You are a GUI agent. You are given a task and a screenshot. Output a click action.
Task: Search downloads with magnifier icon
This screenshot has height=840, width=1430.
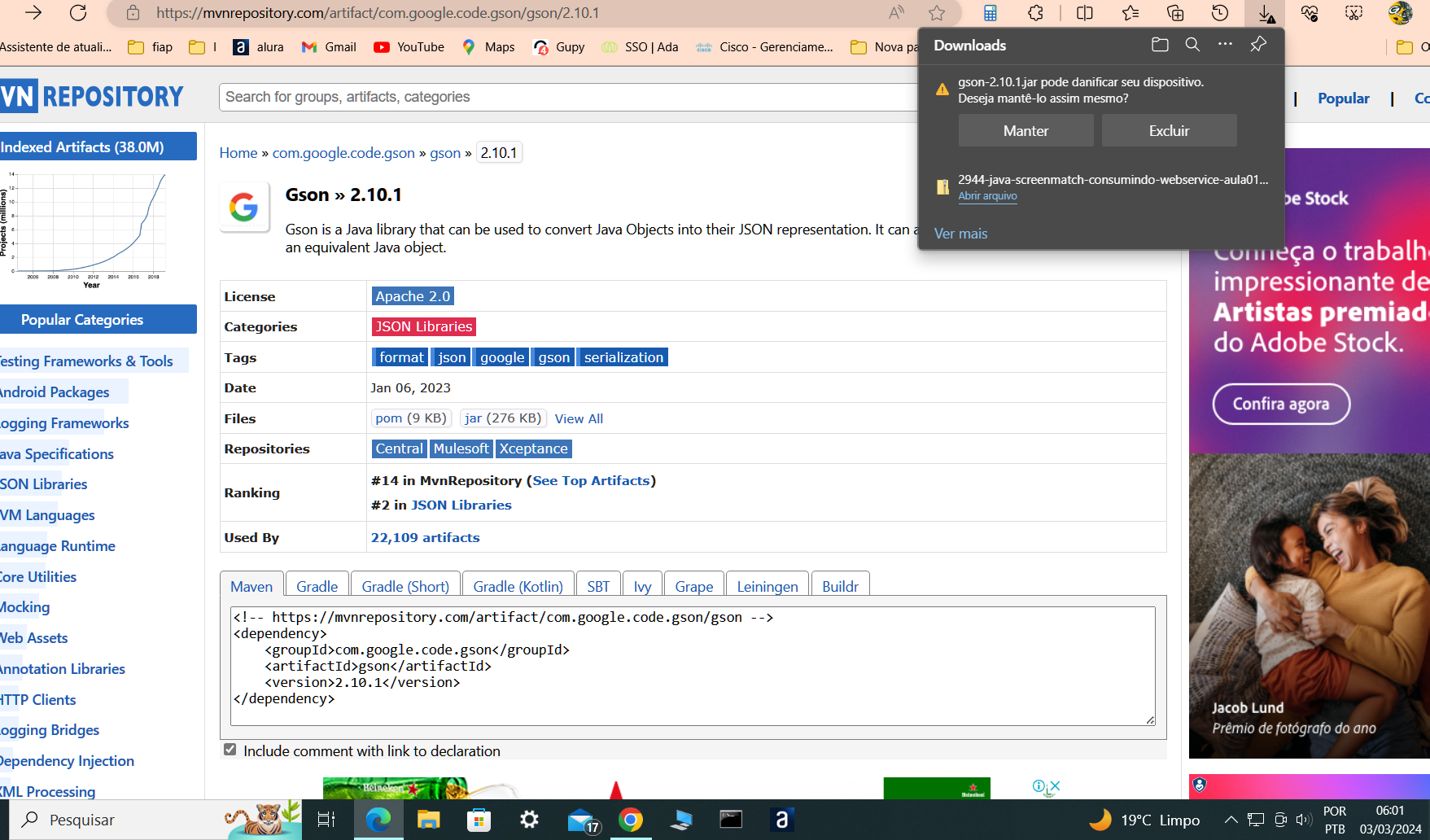1192,45
